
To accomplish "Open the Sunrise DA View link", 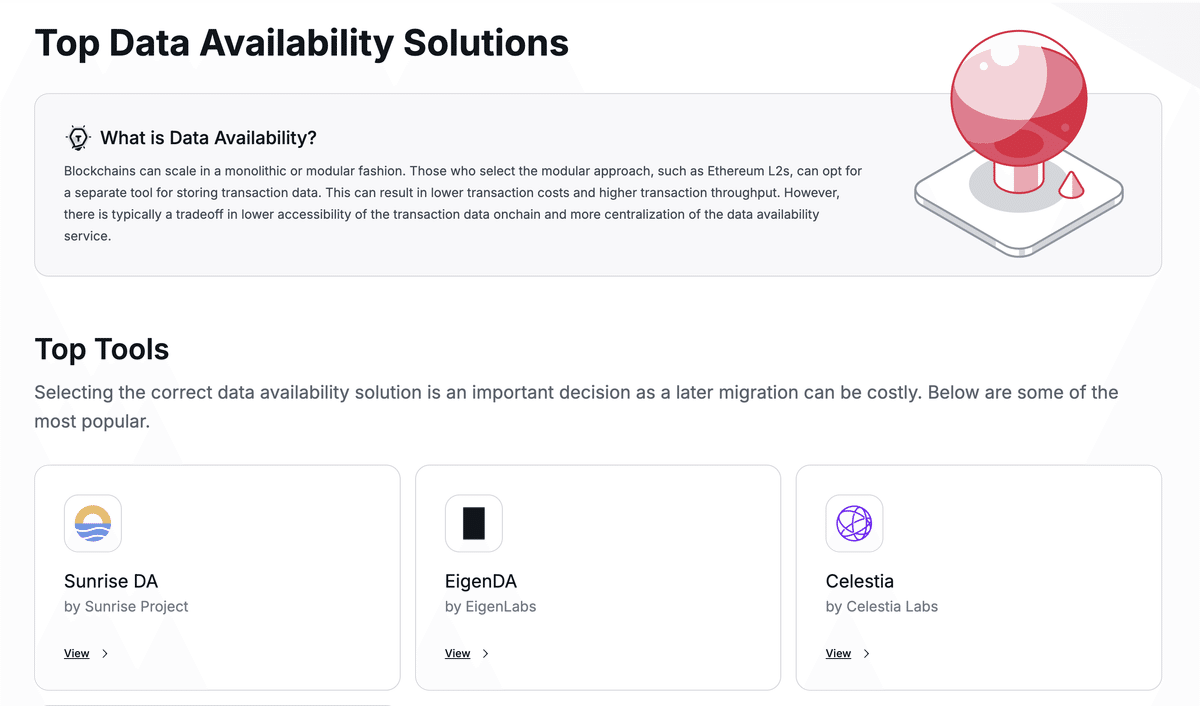I will [76, 653].
